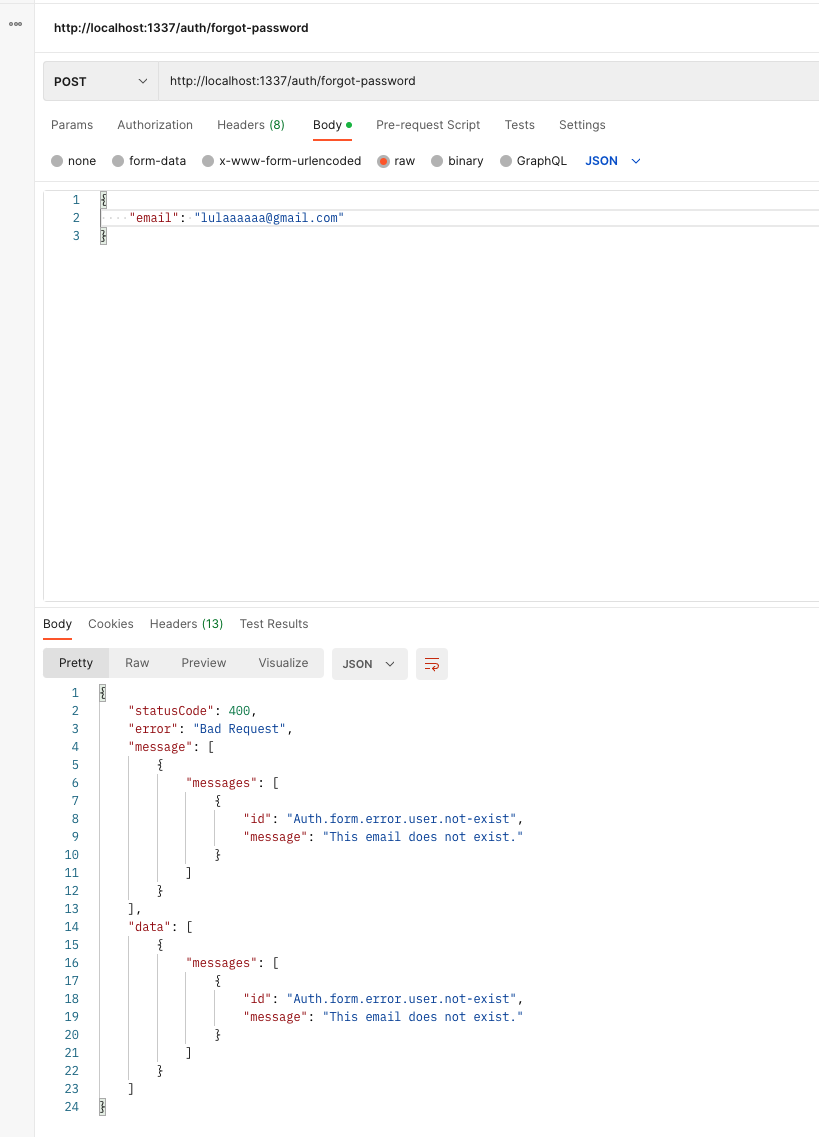
Task: Open the response Cookies tab
Action: (111, 624)
